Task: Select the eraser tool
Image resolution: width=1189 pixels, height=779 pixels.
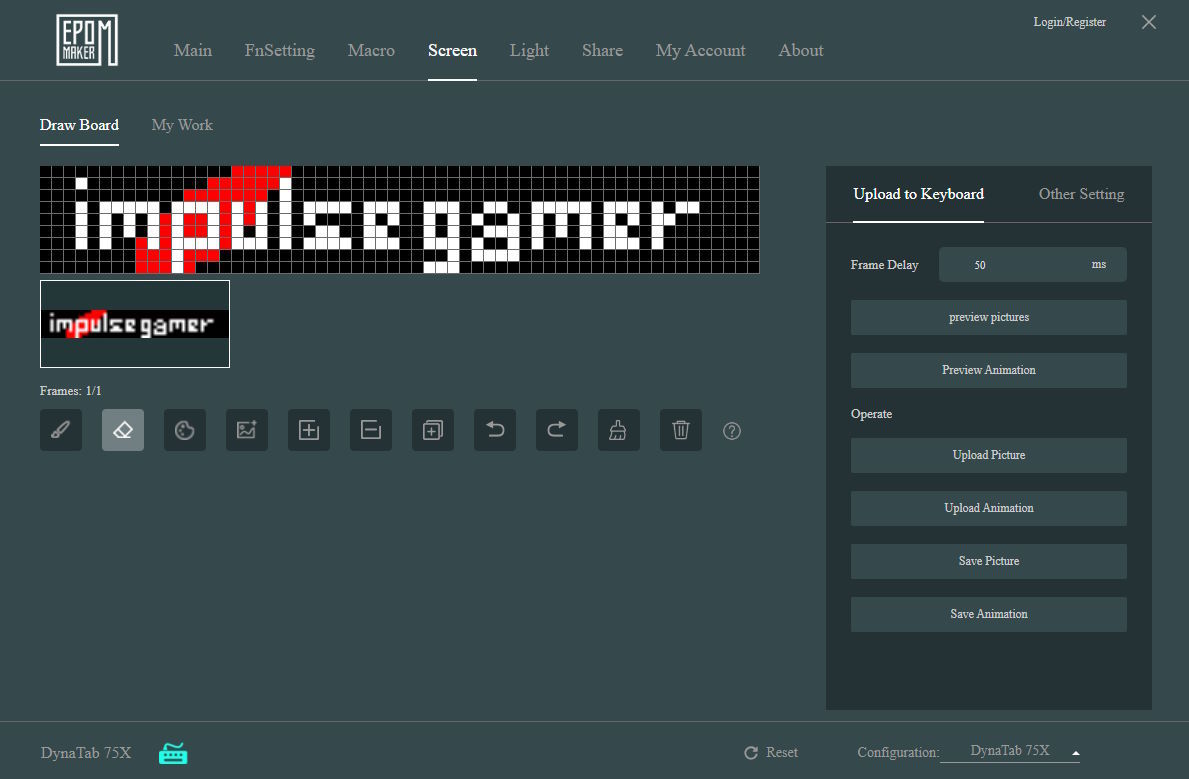Action: point(123,430)
